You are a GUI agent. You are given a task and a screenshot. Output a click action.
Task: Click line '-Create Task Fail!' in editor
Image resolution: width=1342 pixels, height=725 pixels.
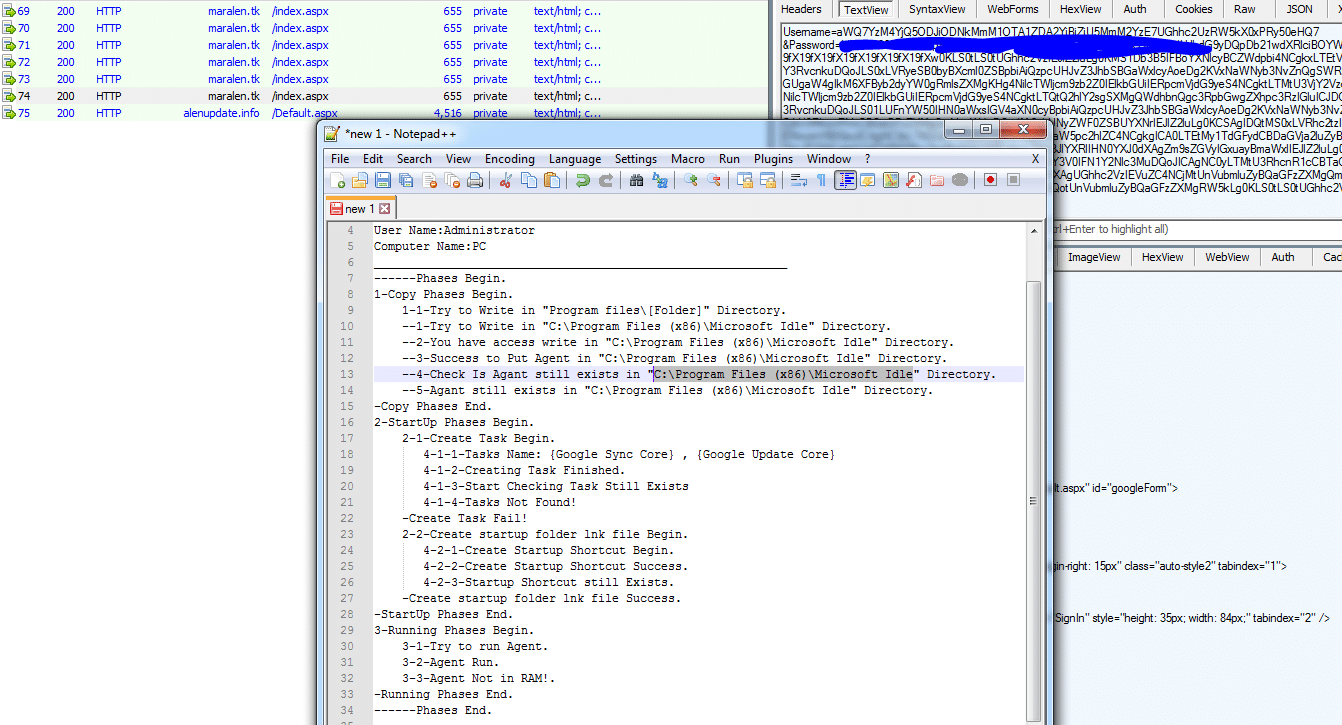(x=464, y=518)
